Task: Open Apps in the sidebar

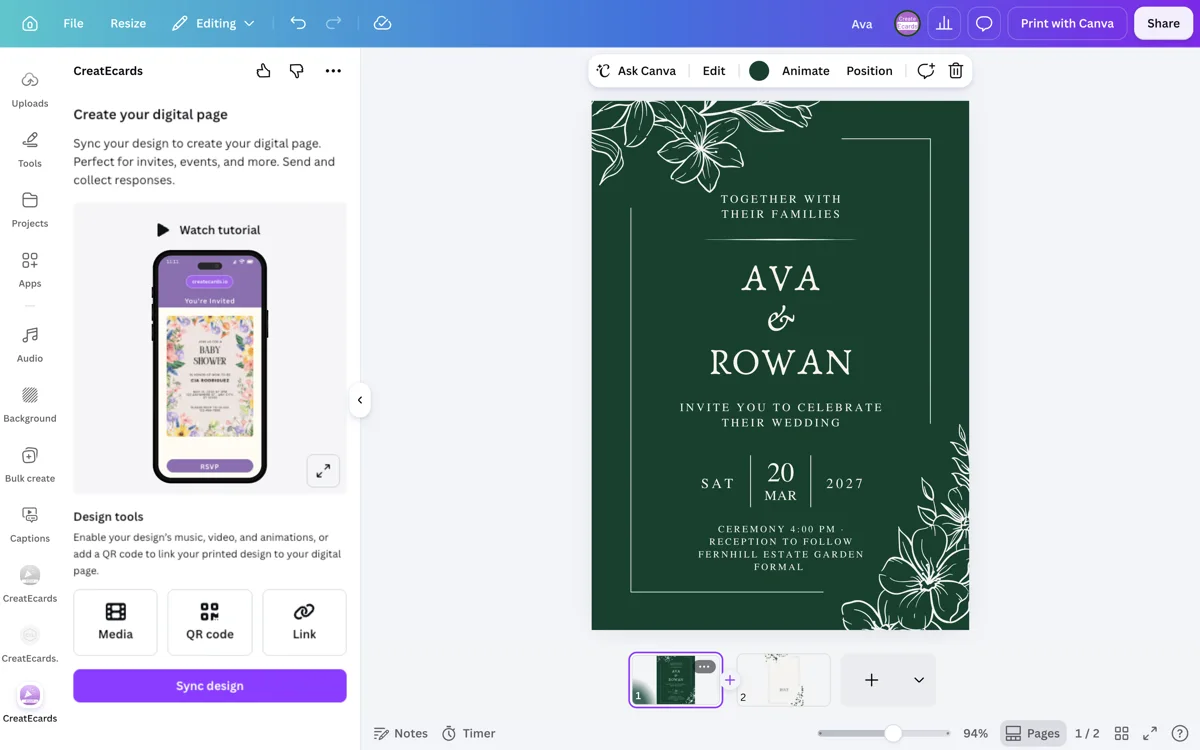Action: 30,269
